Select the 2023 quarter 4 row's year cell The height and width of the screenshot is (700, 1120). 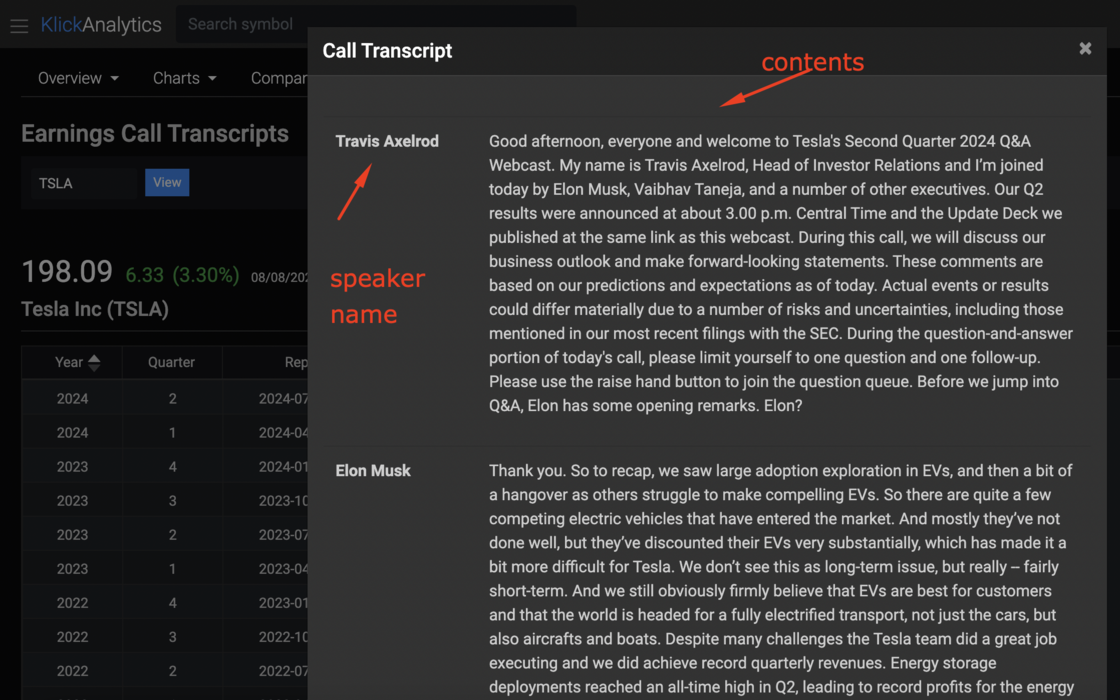(72, 466)
